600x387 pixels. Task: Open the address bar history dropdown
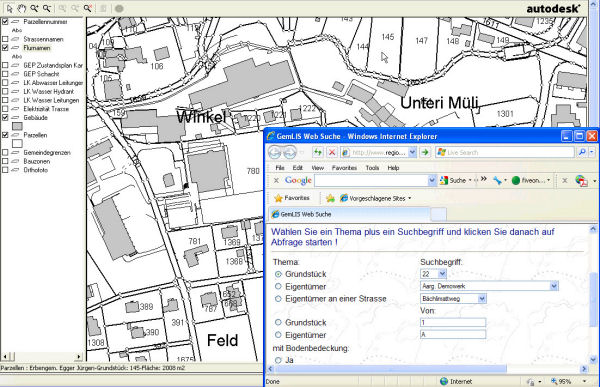pos(412,152)
